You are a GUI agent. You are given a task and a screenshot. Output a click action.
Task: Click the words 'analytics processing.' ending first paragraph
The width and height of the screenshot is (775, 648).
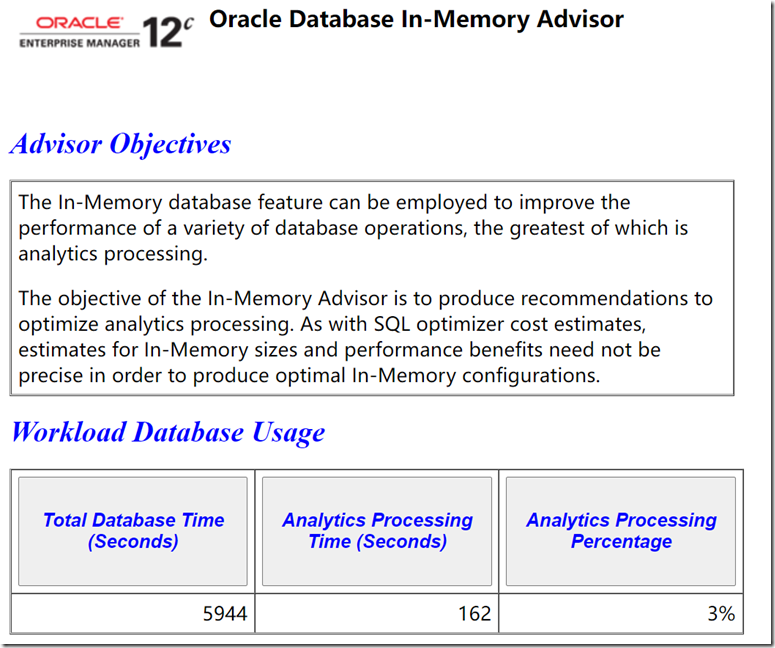pos(112,254)
